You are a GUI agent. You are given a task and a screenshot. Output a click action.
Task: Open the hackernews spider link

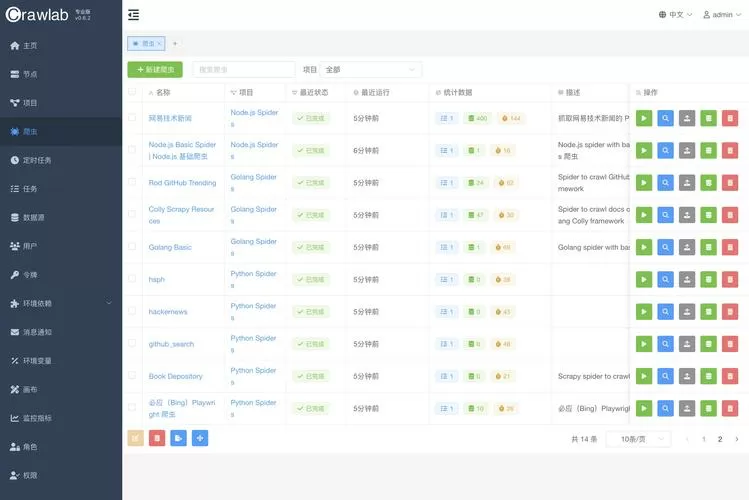click(168, 311)
